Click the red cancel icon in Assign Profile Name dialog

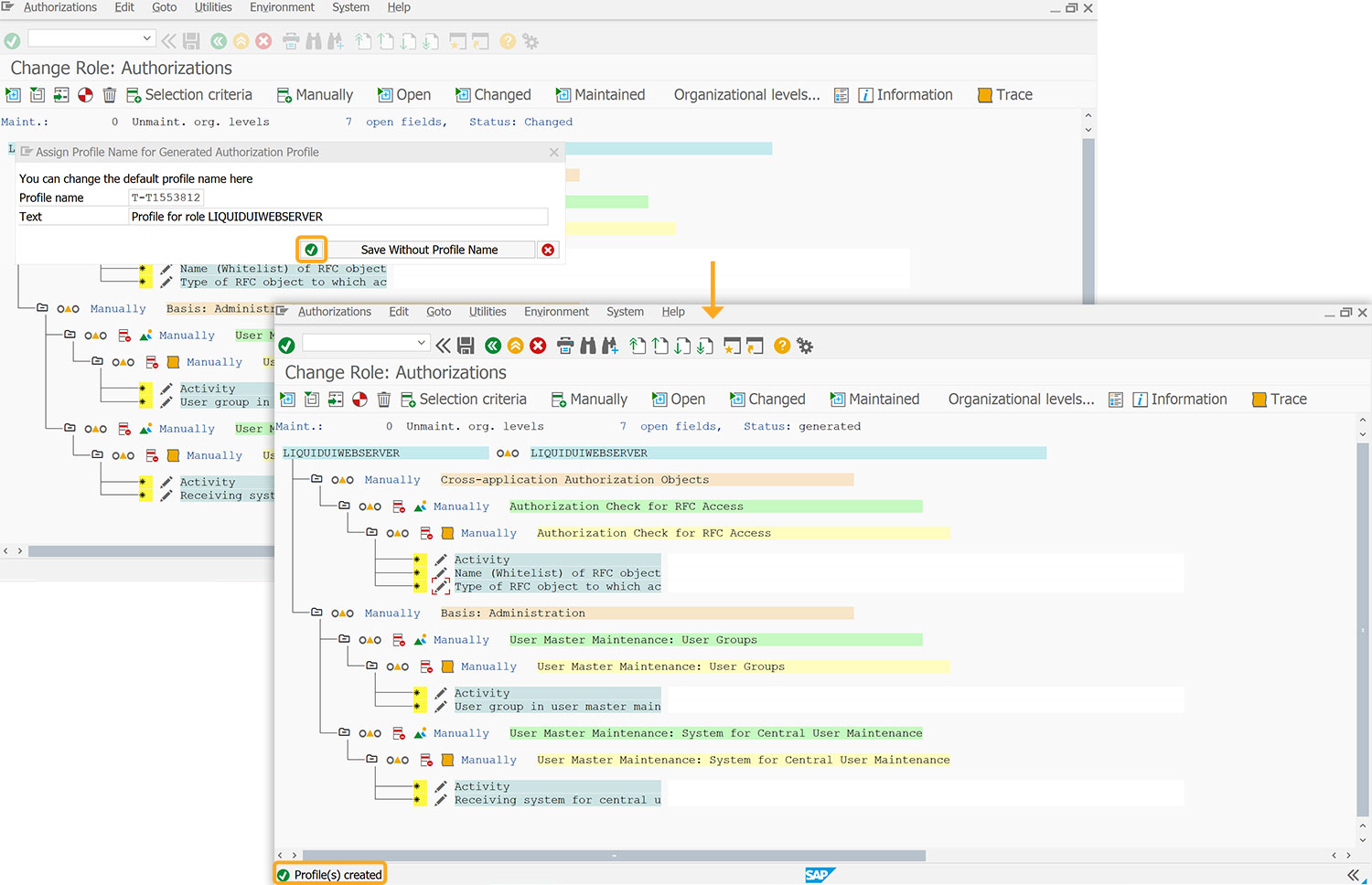[548, 250]
